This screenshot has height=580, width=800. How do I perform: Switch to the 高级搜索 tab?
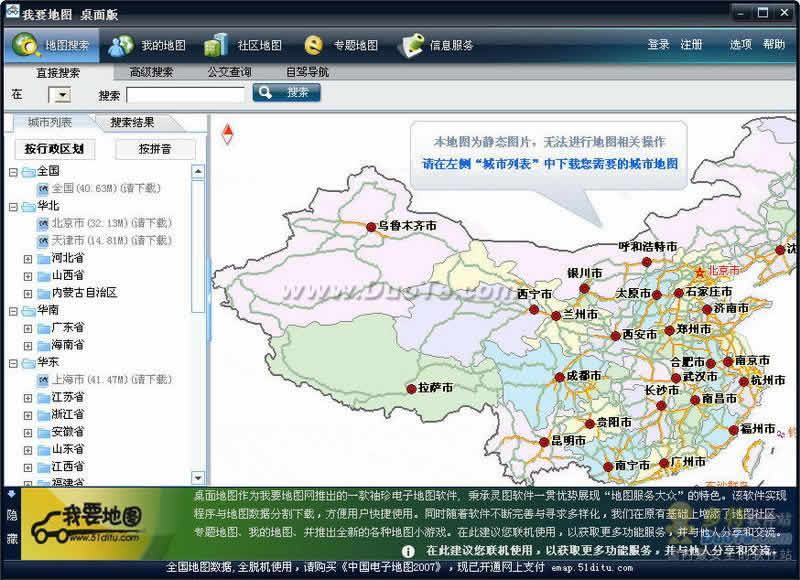(151, 72)
